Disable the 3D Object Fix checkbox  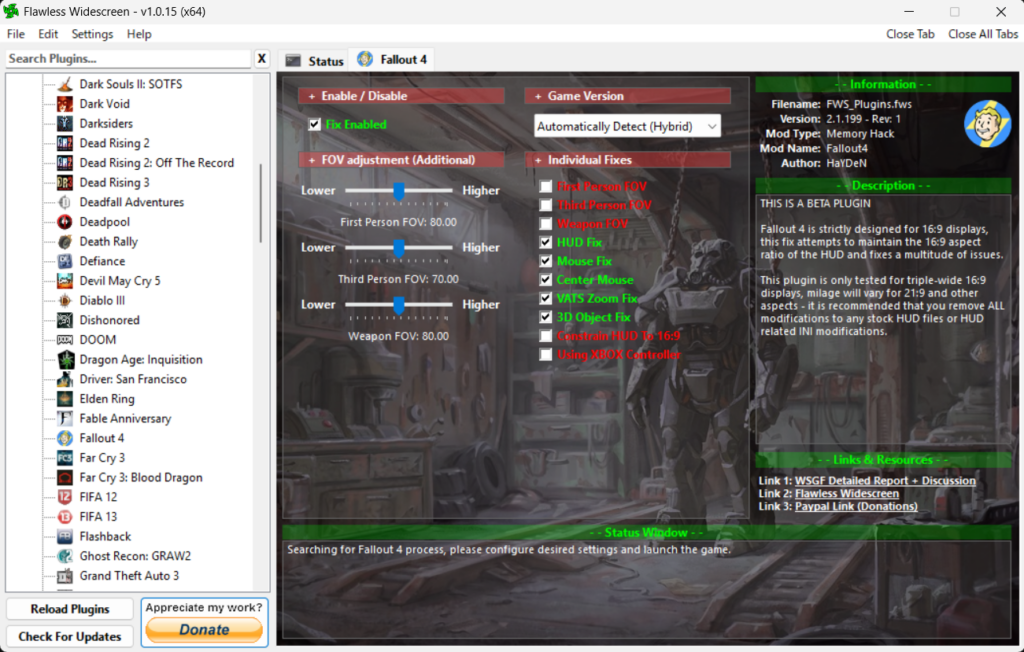point(546,318)
